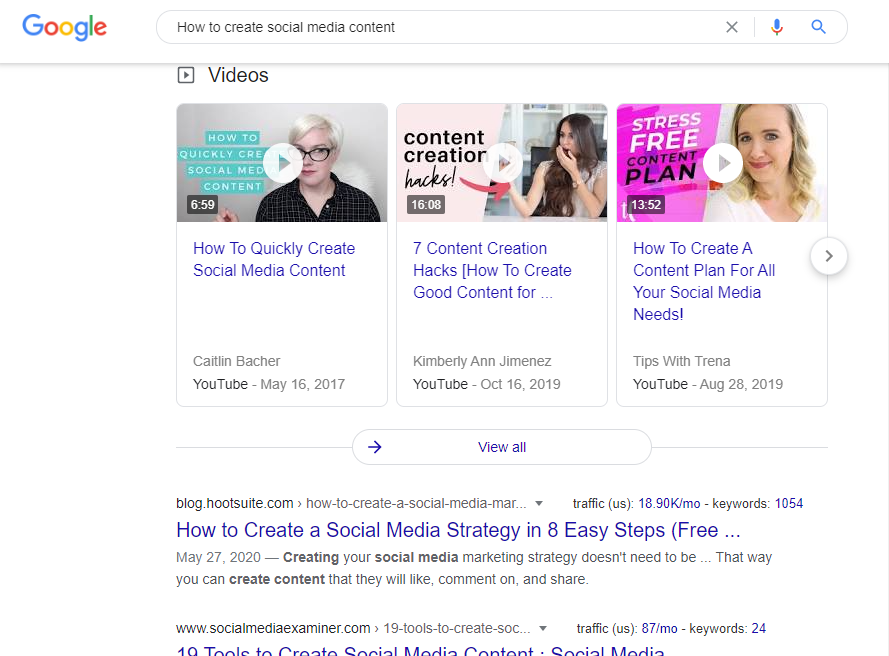Click Hootsuite keywords count 1054
Screen dimensions: 889x656
[x=789, y=503]
